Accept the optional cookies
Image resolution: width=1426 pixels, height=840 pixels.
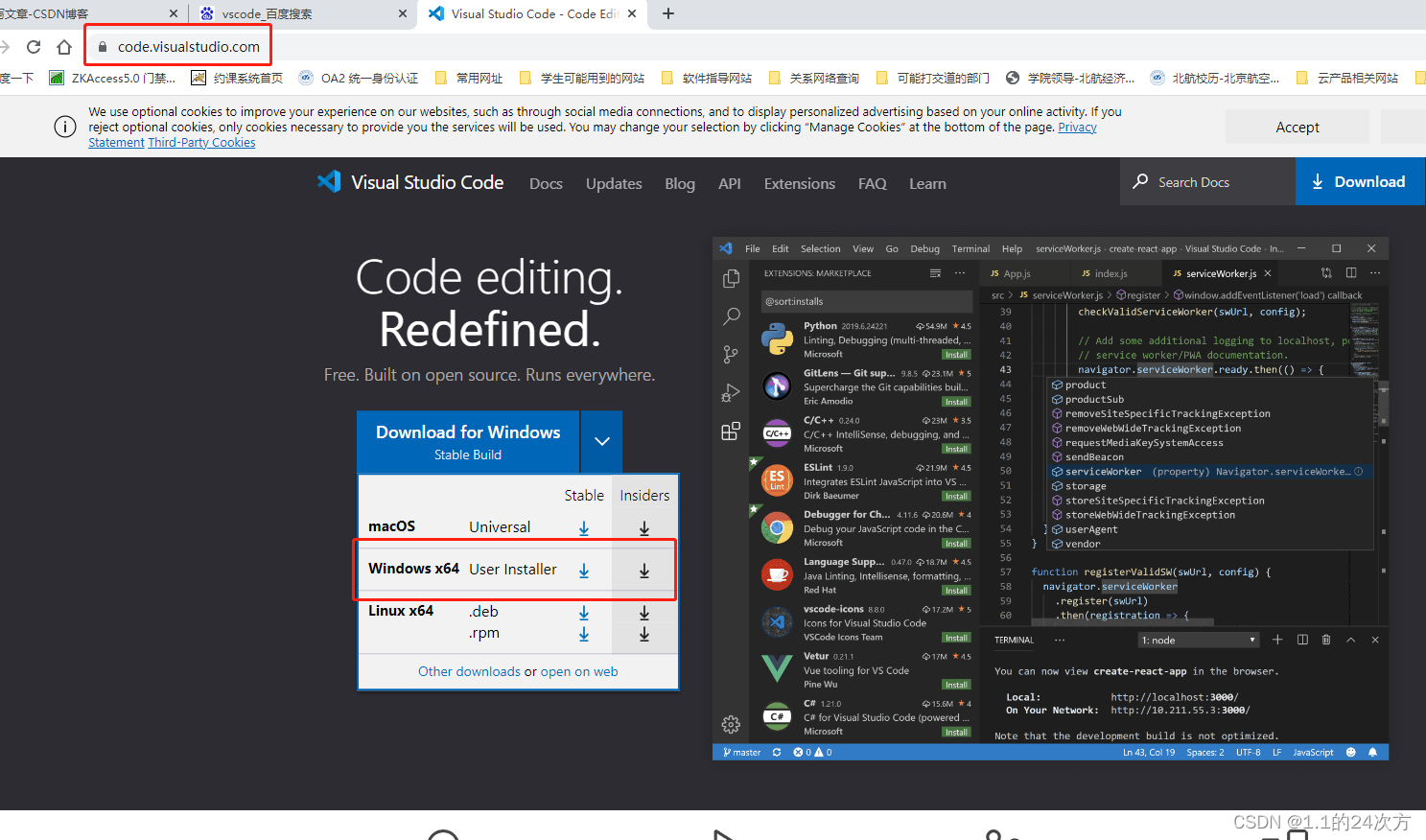[x=1297, y=127]
